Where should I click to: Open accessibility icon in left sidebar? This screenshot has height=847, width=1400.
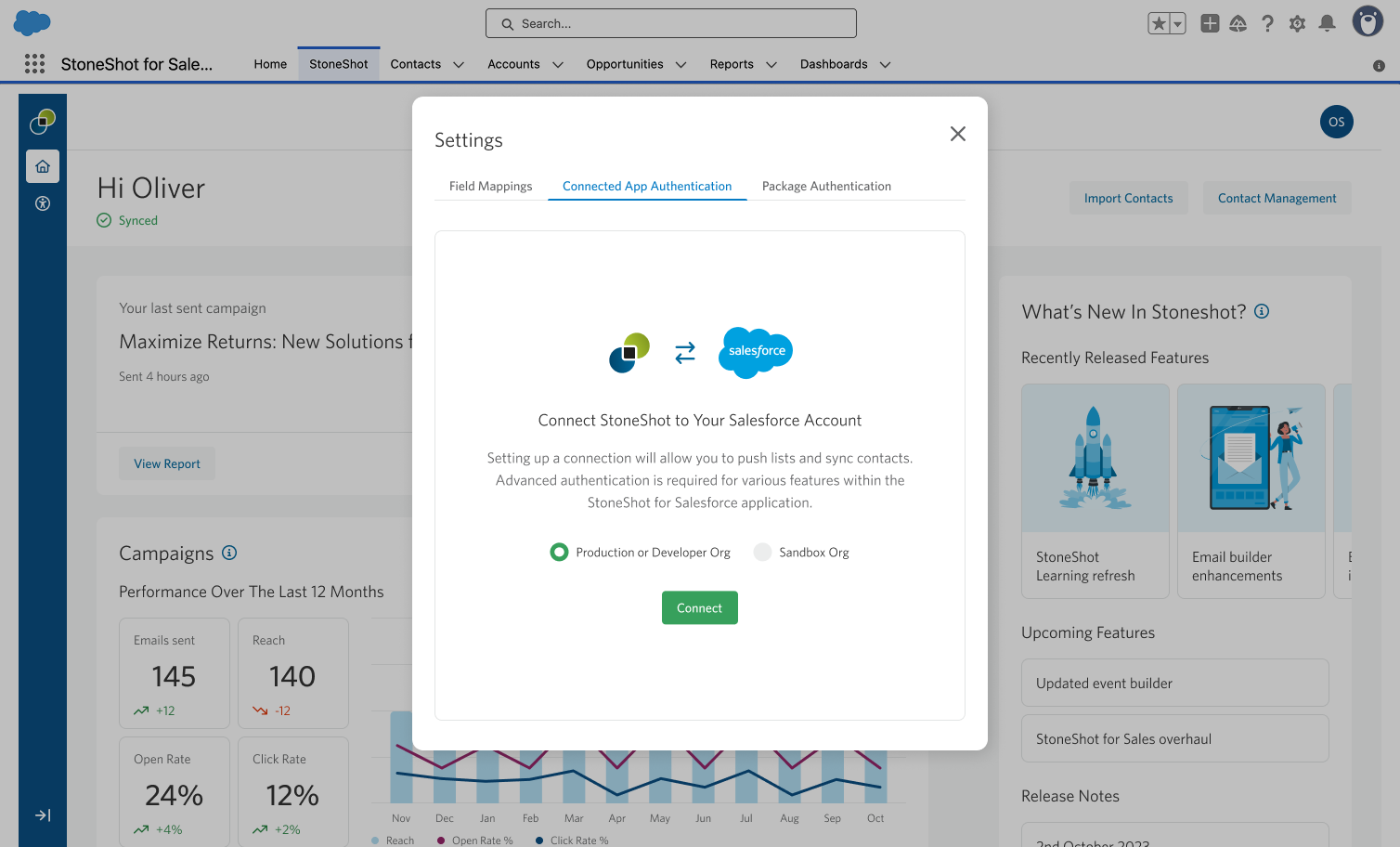tap(43, 203)
